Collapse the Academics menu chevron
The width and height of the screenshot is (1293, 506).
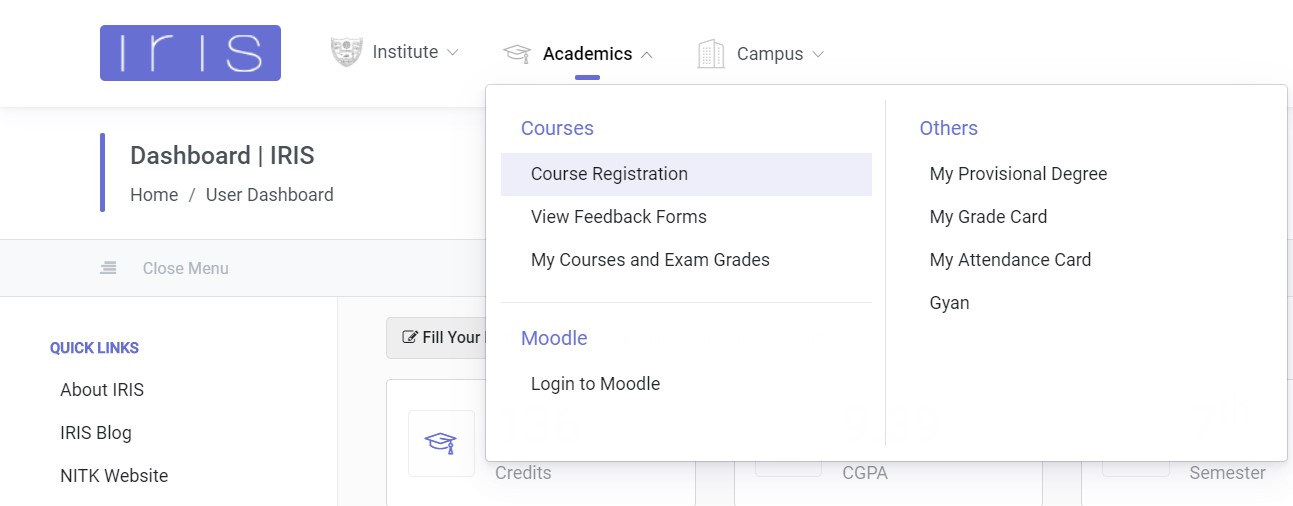pyautogui.click(x=646, y=54)
